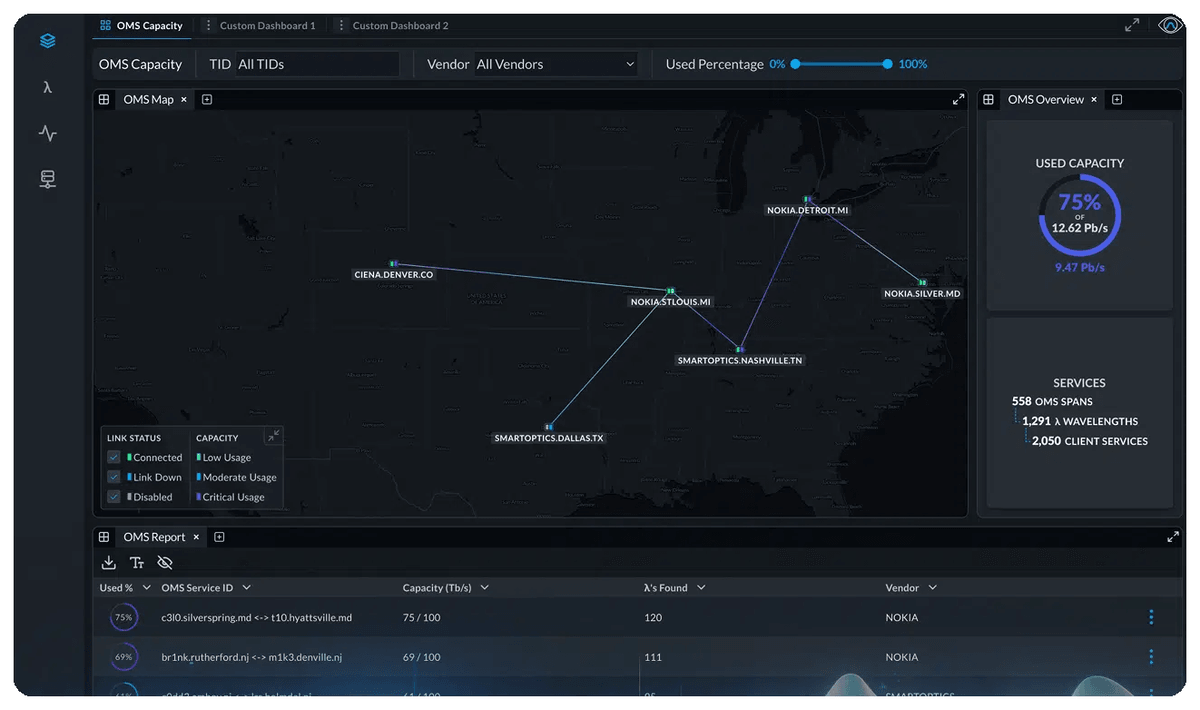This screenshot has height=710, width=1200.
Task: Click grid layout icon beside OMS Map tab
Action: (x=104, y=99)
